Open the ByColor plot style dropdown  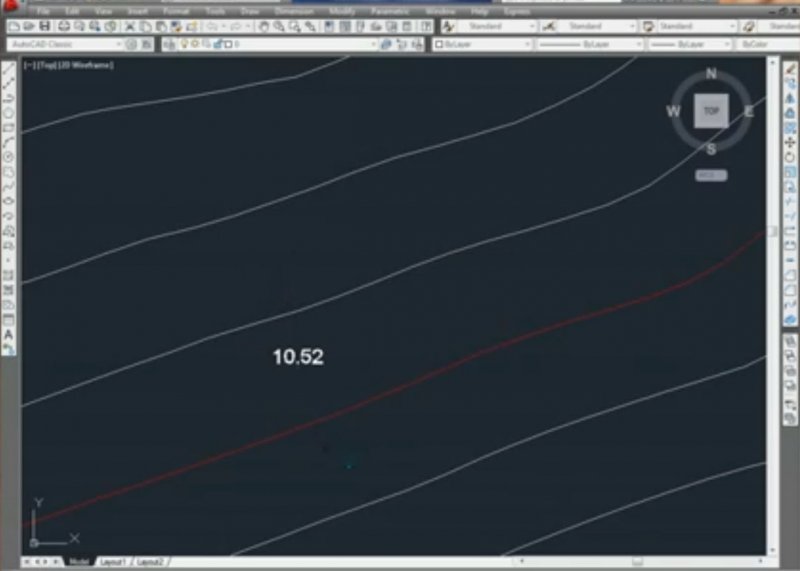click(x=768, y=44)
